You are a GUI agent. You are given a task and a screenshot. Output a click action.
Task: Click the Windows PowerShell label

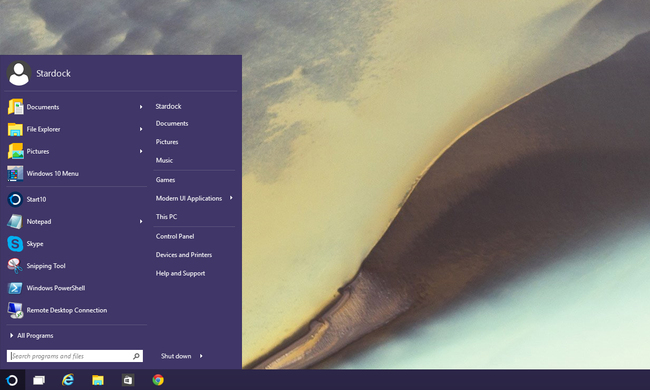pos(56,288)
